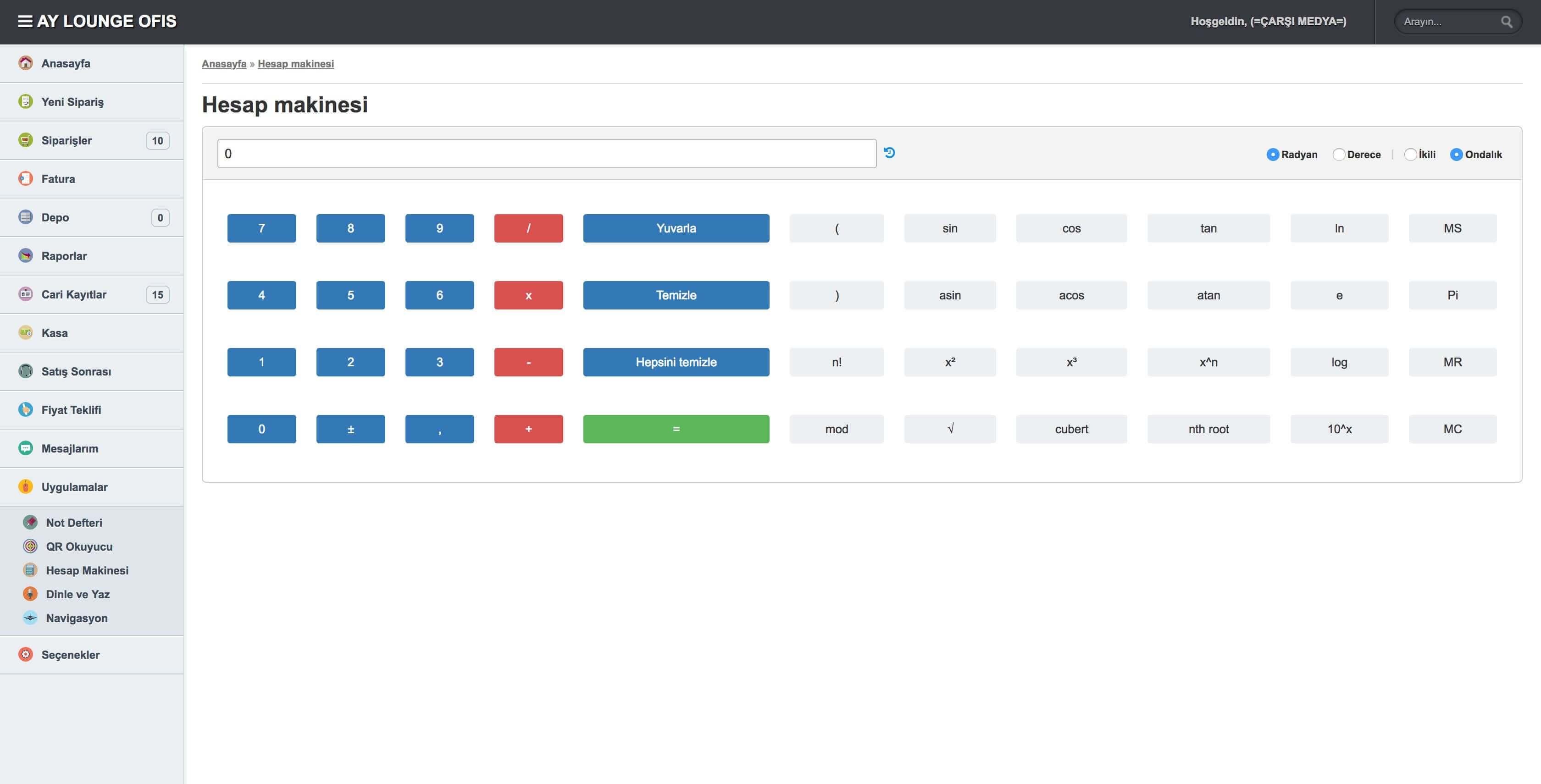Viewport: 1541px width, 784px height.
Task: Open the Navigasyon compass icon
Action: point(30,618)
